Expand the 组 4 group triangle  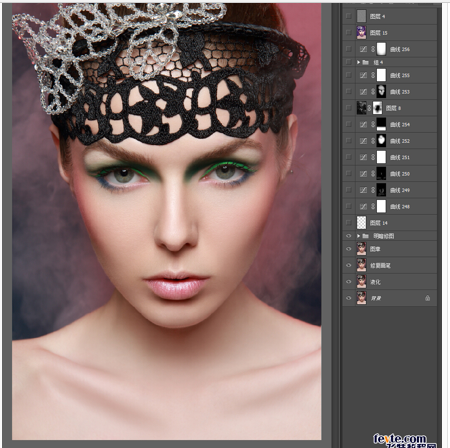coord(358,62)
